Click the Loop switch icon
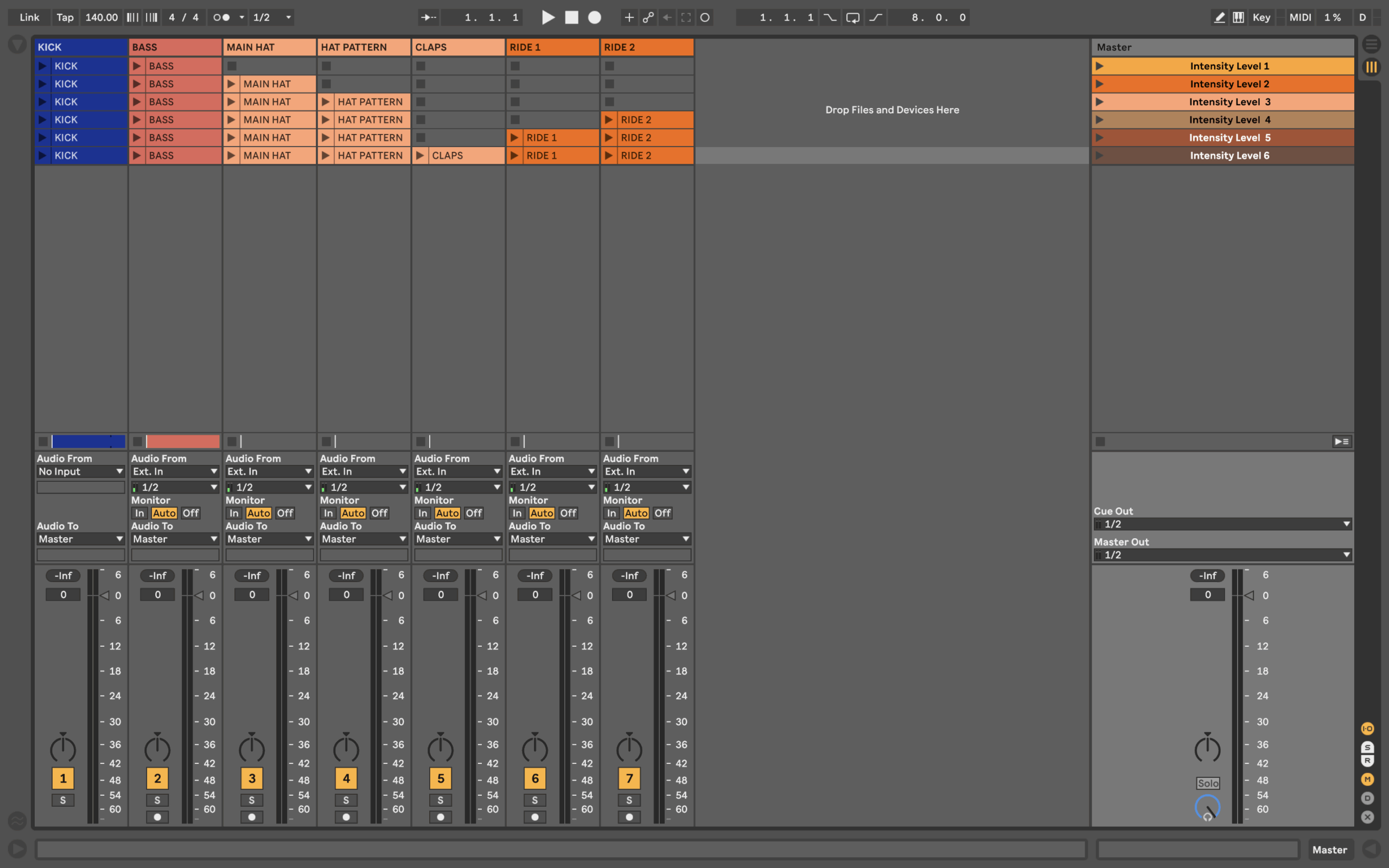The image size is (1389, 868). (x=852, y=17)
